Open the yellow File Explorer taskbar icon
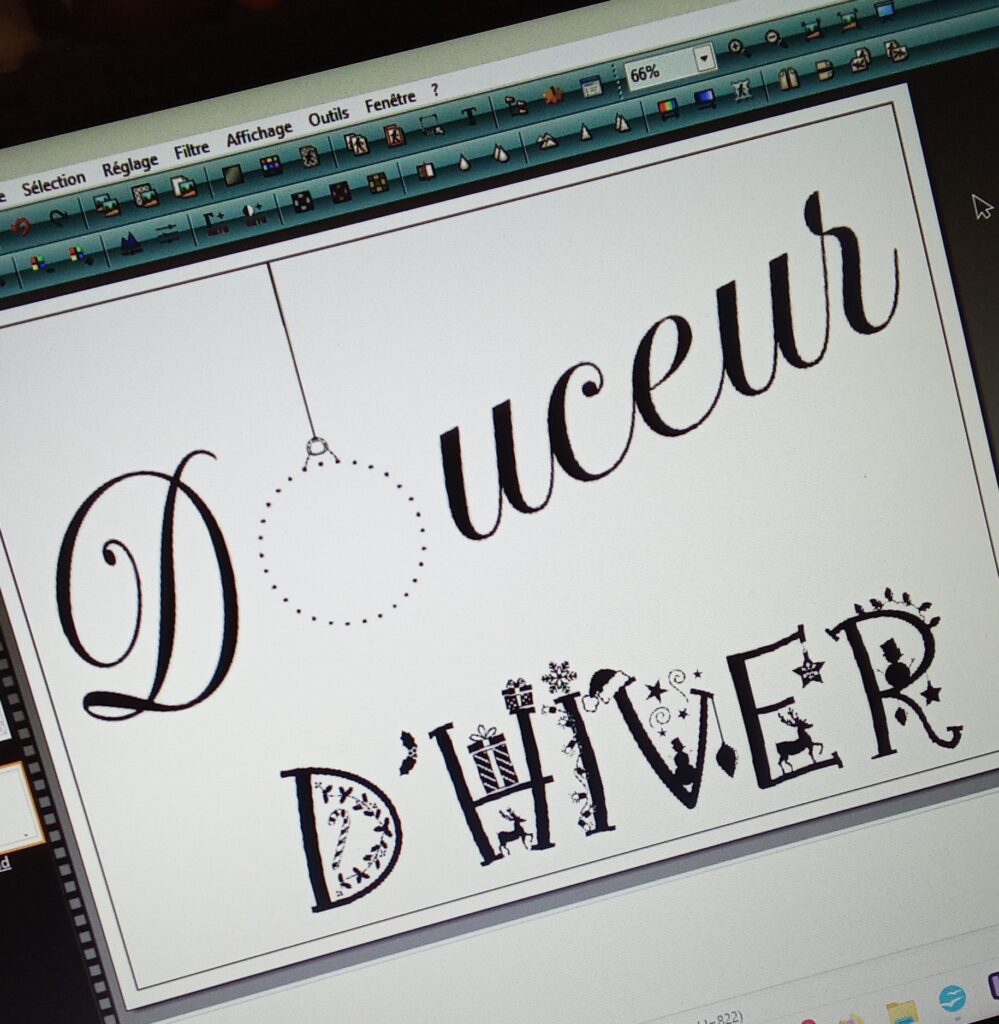 click(x=901, y=1012)
